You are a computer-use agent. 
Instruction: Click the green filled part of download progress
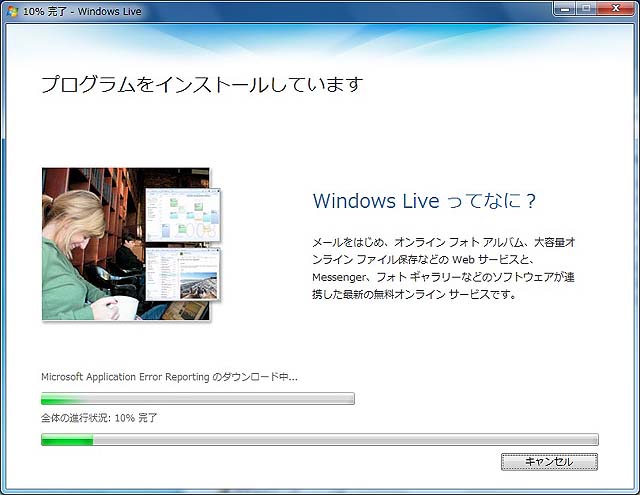[x=60, y=399]
